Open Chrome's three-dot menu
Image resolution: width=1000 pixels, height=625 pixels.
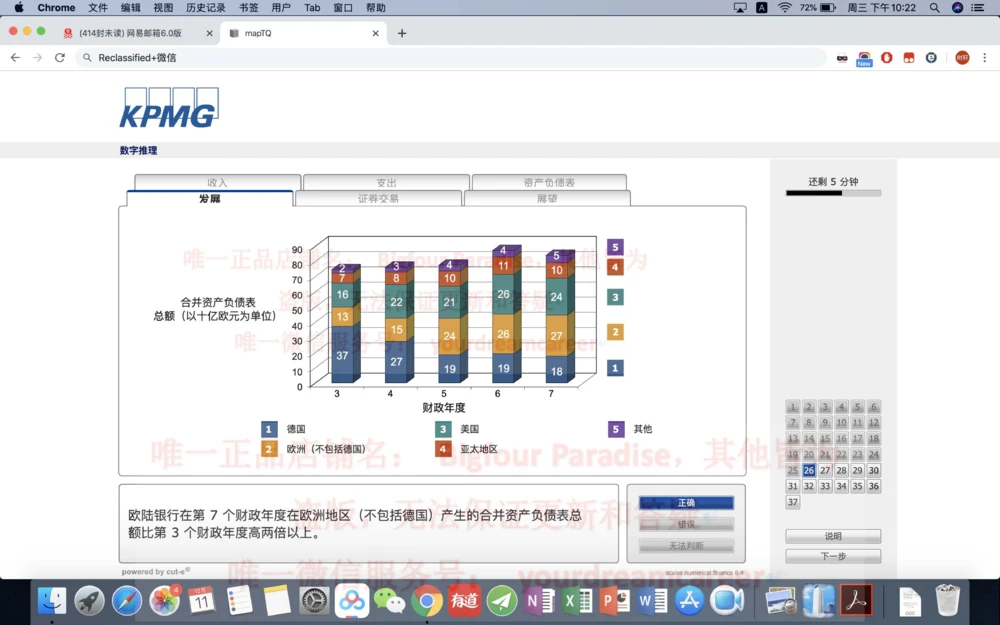point(985,57)
